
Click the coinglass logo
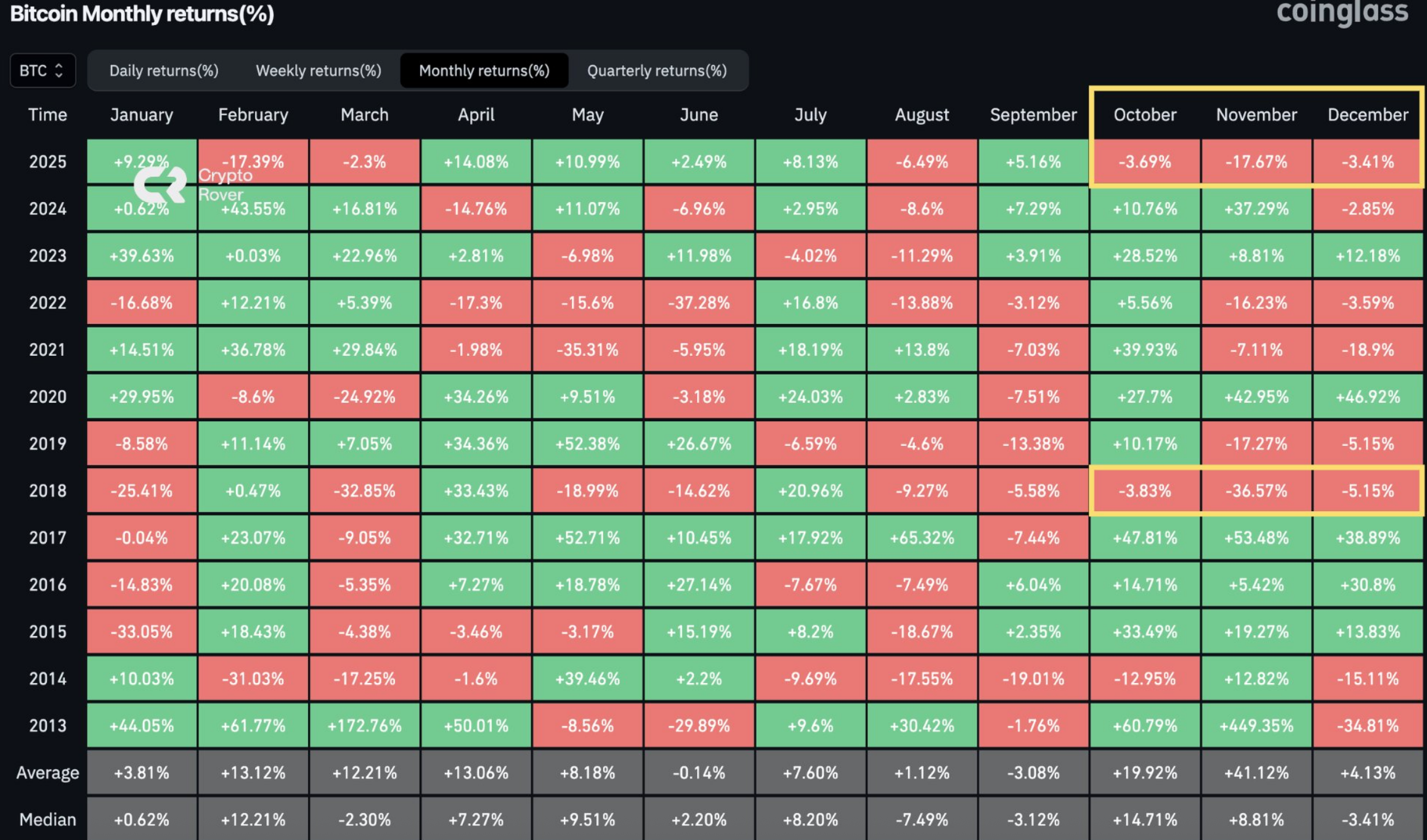click(1342, 12)
